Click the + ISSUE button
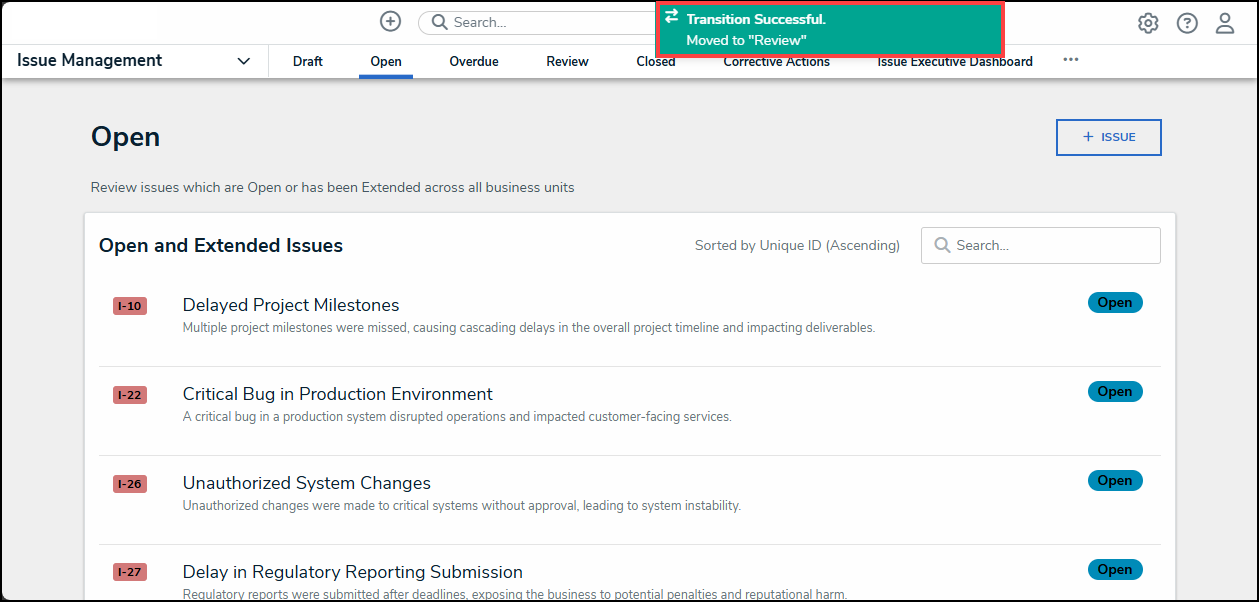The height and width of the screenshot is (602, 1259). (x=1108, y=137)
